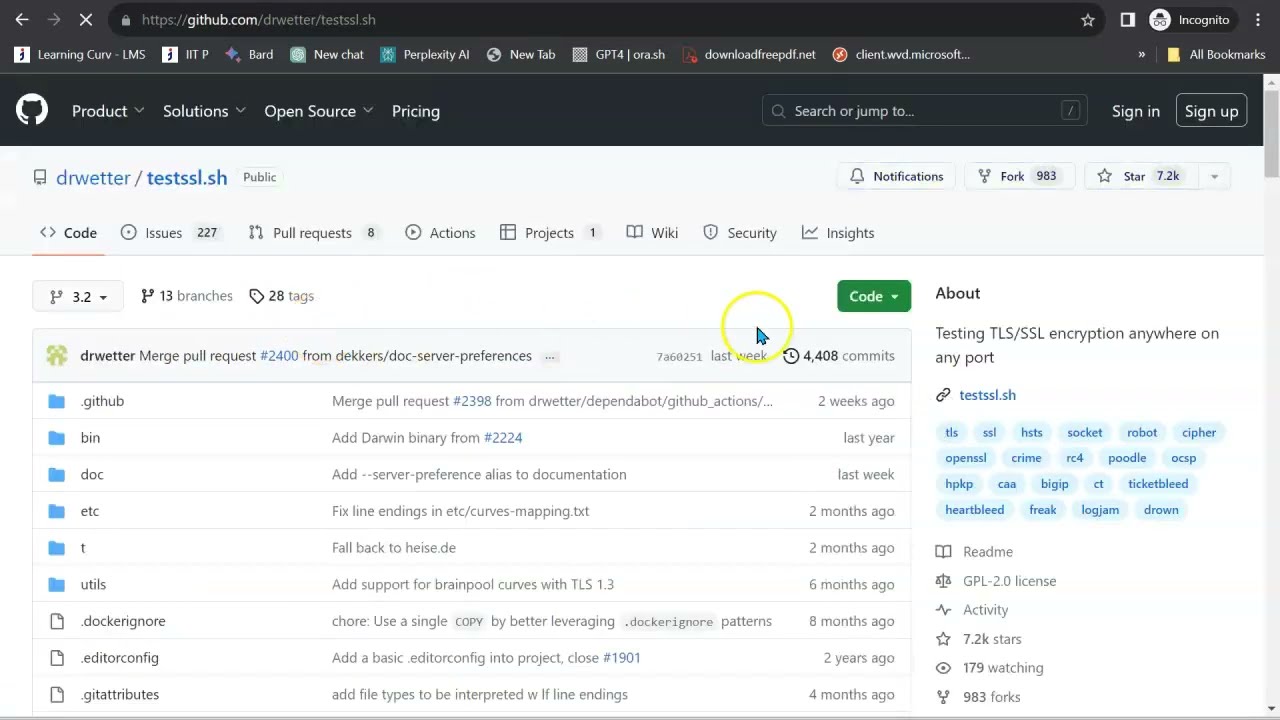This screenshot has width=1280, height=720.
Task: Open the drwetter owner link
Action: pyautogui.click(x=93, y=178)
